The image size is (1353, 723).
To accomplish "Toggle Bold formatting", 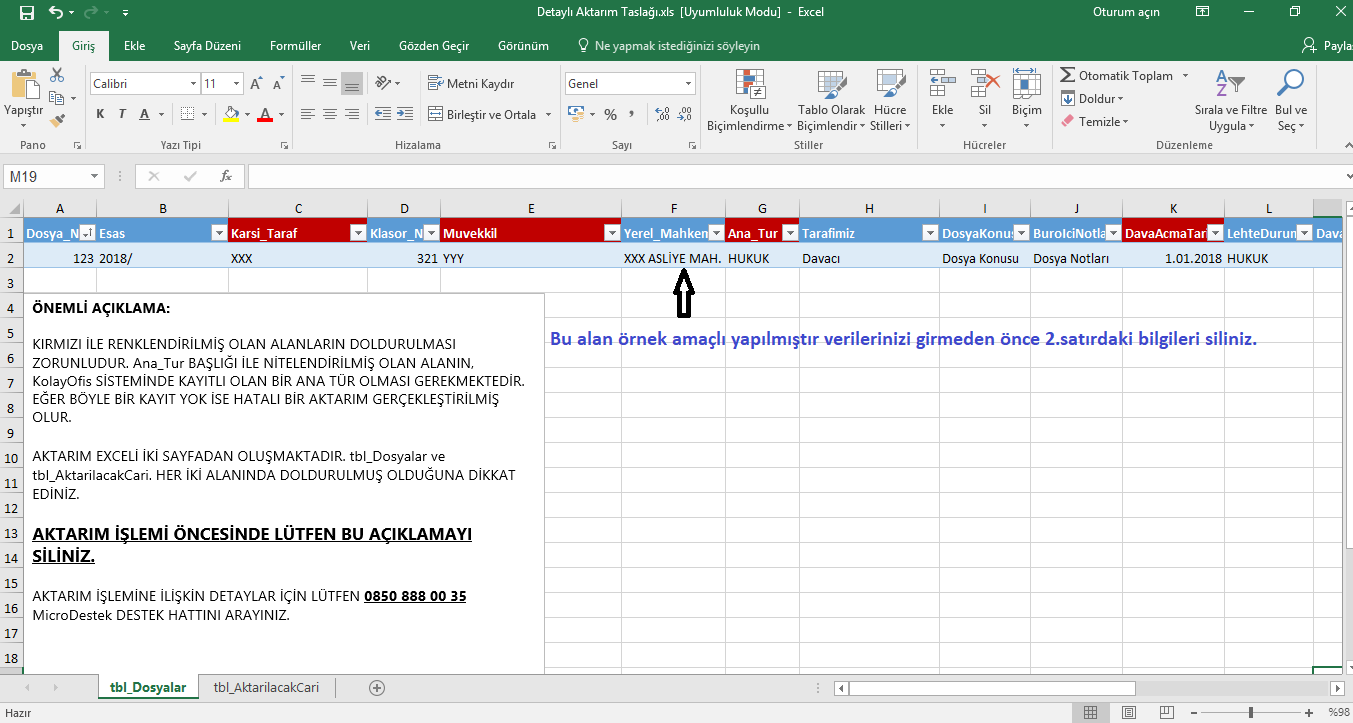I will tap(100, 115).
